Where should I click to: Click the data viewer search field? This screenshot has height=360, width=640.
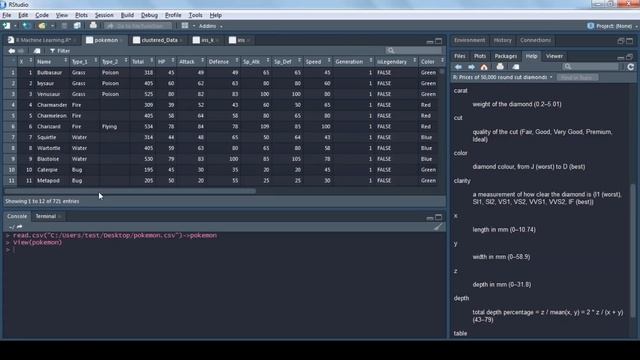414,51
